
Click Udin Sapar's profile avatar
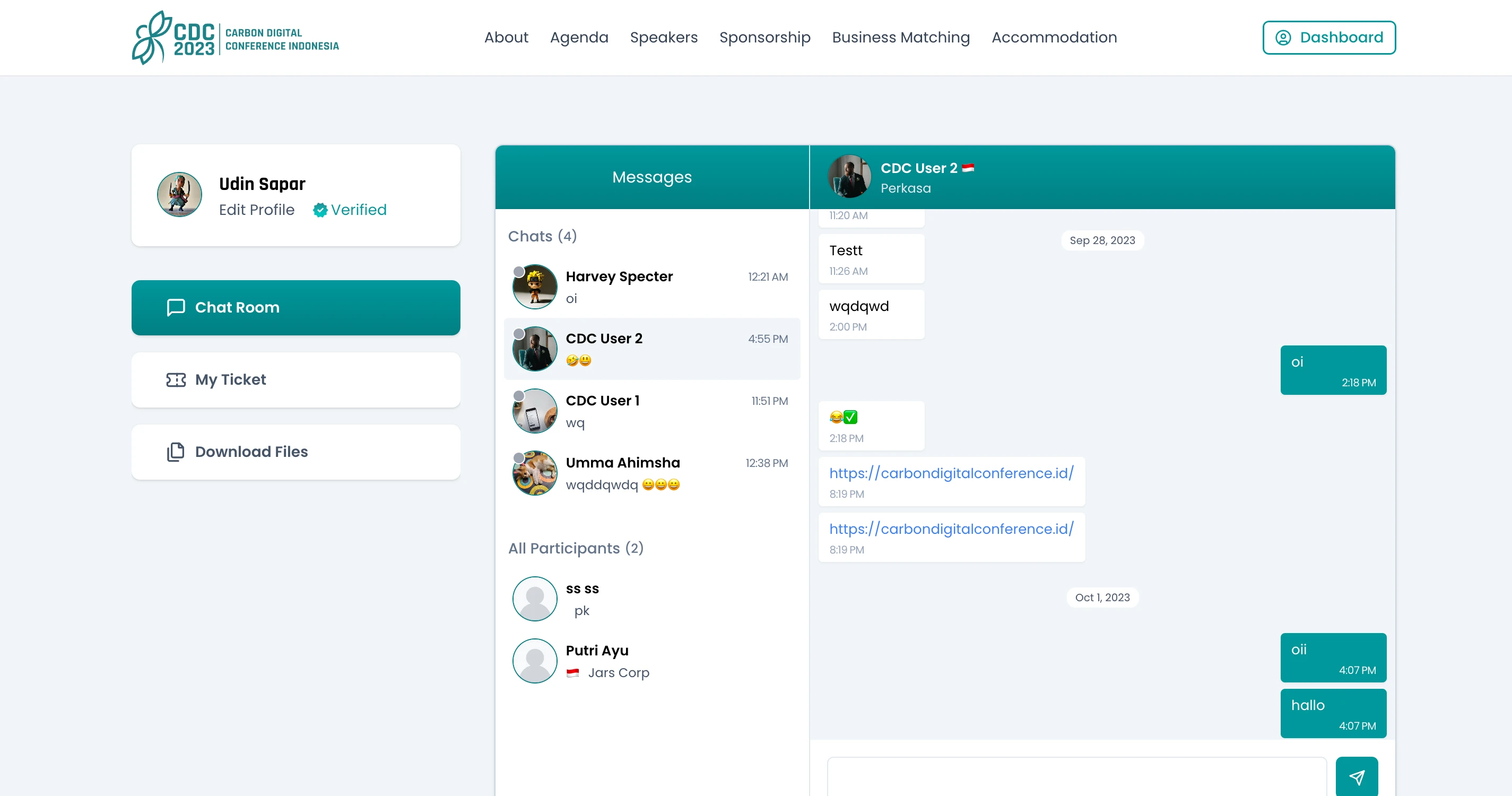[180, 194]
